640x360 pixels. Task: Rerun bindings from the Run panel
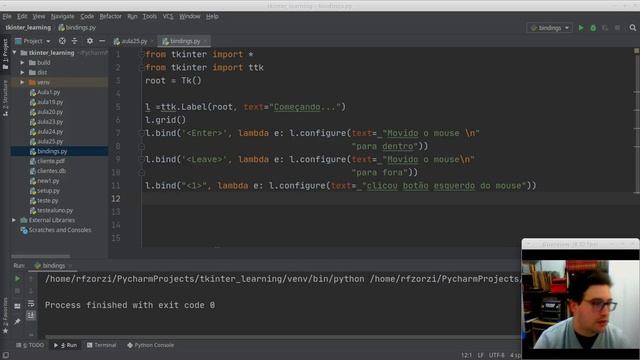[18, 279]
